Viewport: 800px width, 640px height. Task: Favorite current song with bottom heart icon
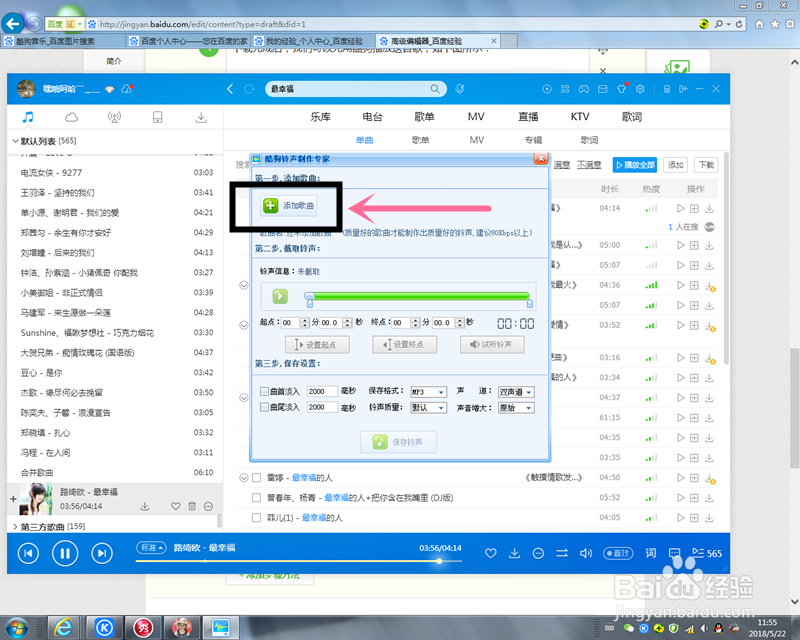pyautogui.click(x=490, y=553)
